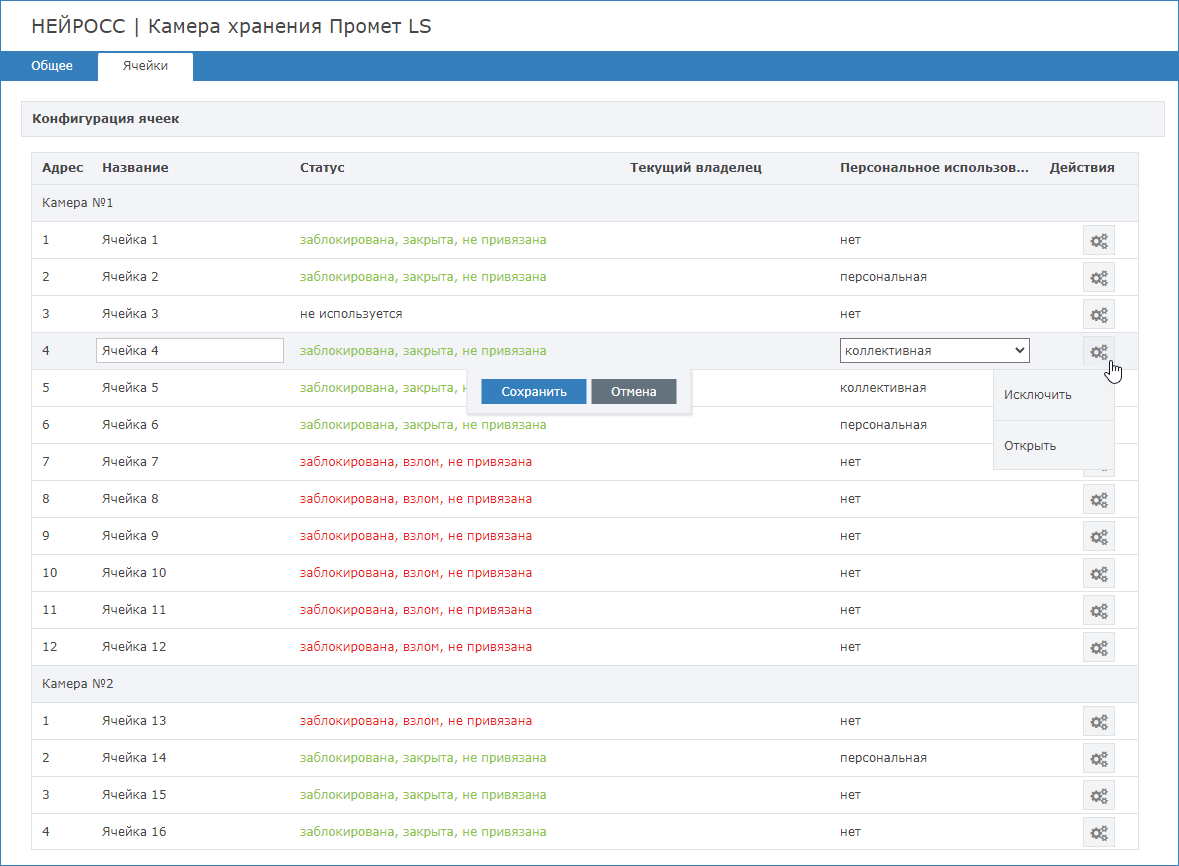Click the gear icon for Ячейка 3
1179x866 pixels.
1098,314
